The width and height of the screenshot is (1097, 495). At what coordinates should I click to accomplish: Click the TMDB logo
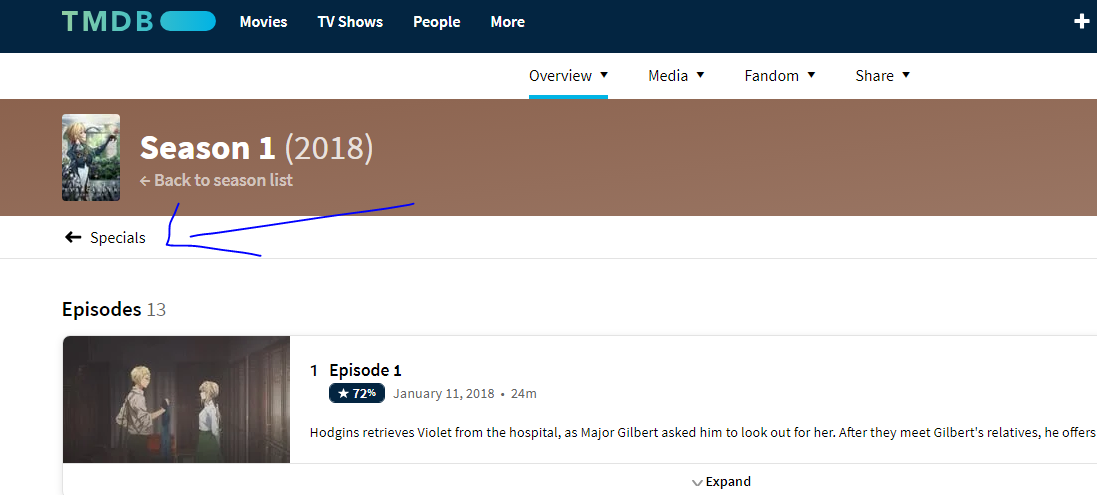(138, 21)
